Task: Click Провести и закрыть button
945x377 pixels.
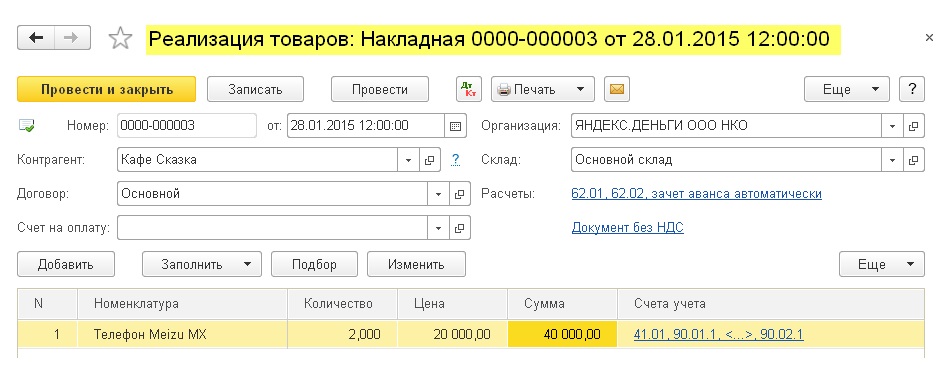Action: pyautogui.click(x=107, y=90)
